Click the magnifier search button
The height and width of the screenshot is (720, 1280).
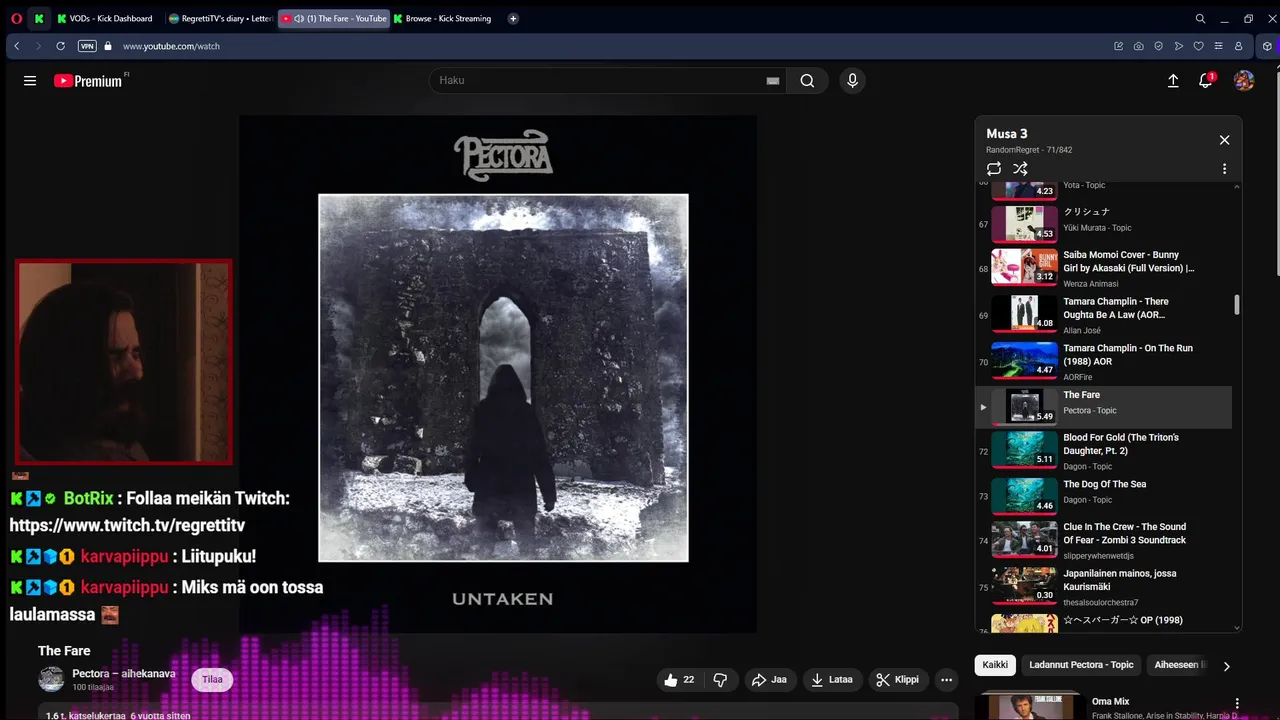tap(807, 81)
